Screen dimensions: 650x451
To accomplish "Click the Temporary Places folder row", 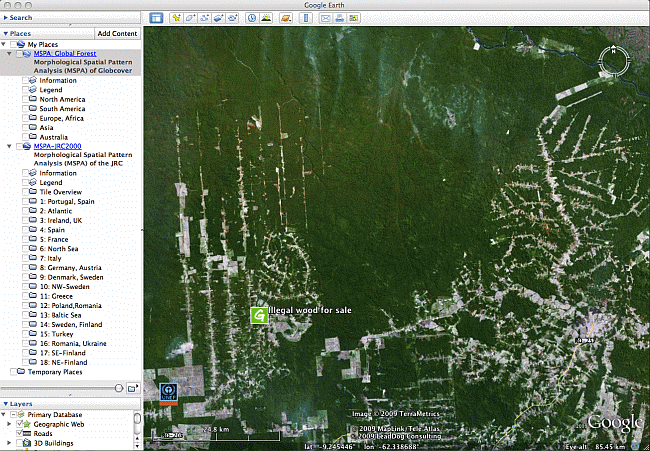I will tap(55, 372).
